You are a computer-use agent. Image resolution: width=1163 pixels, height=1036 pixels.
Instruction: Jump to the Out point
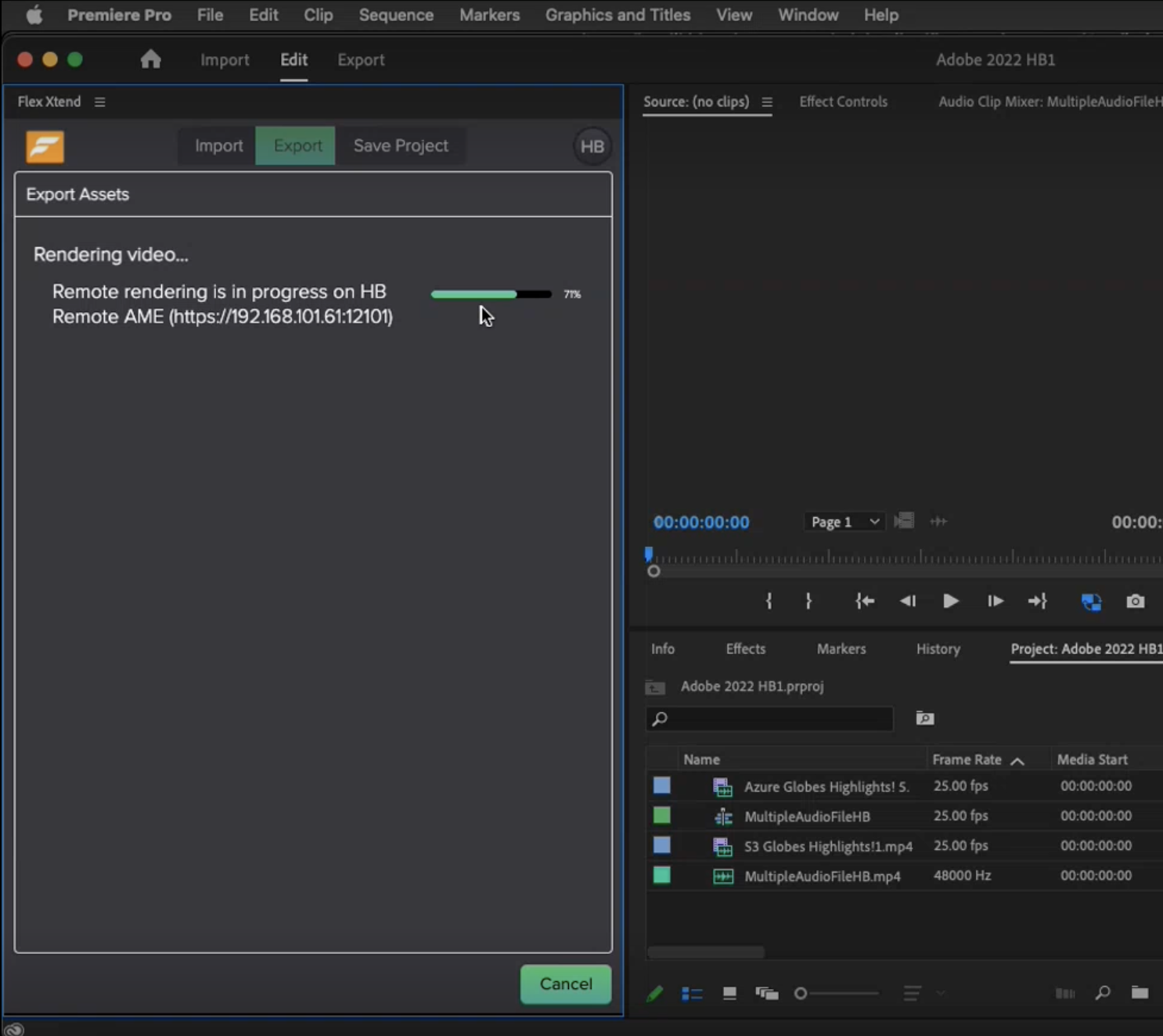pos(1038,601)
